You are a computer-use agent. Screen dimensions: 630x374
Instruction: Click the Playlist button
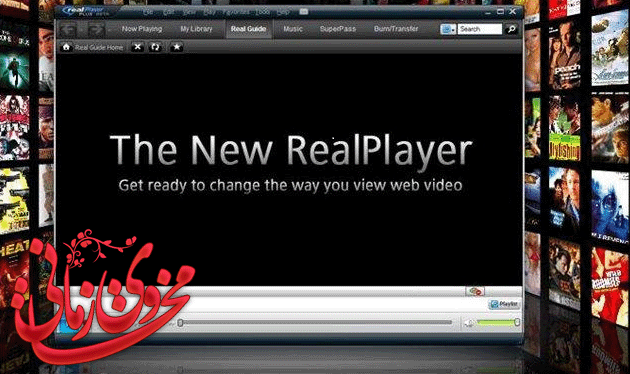pyautogui.click(x=504, y=304)
